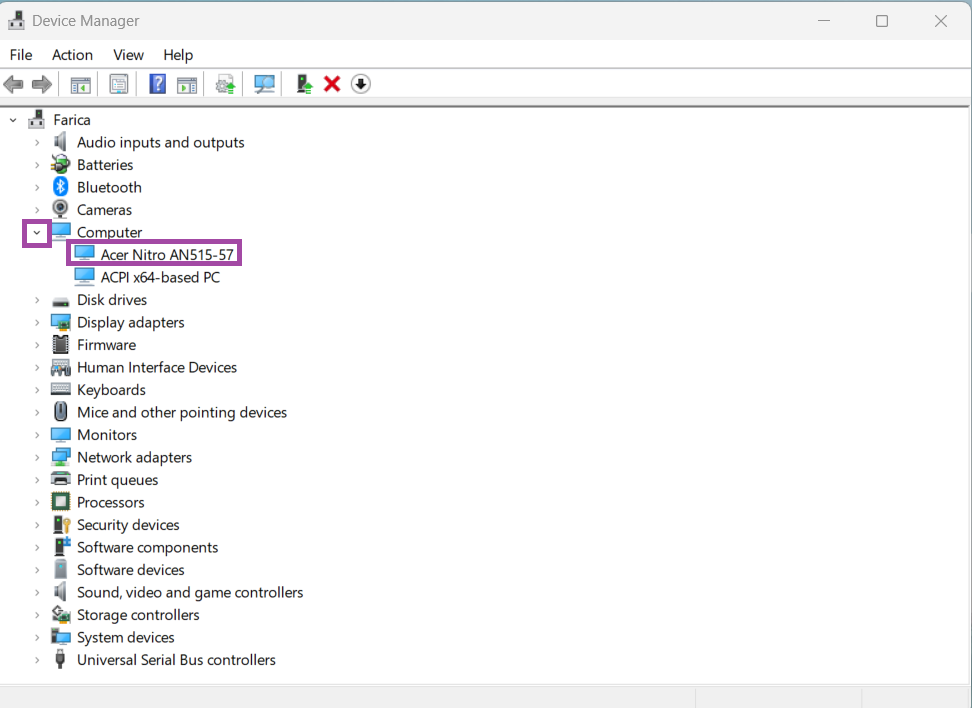Expand the Network adapters category
972x708 pixels.
[x=37, y=458]
